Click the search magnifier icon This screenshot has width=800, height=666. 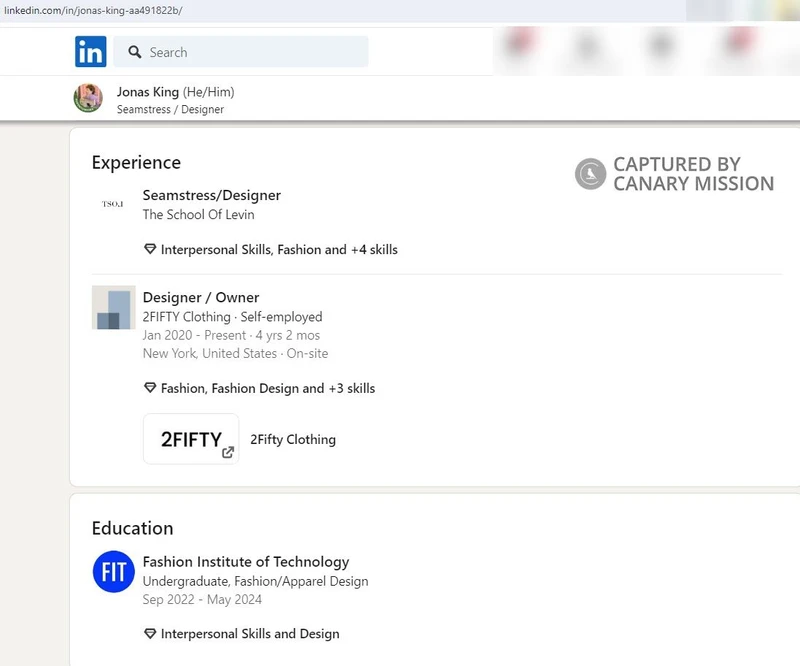point(135,52)
